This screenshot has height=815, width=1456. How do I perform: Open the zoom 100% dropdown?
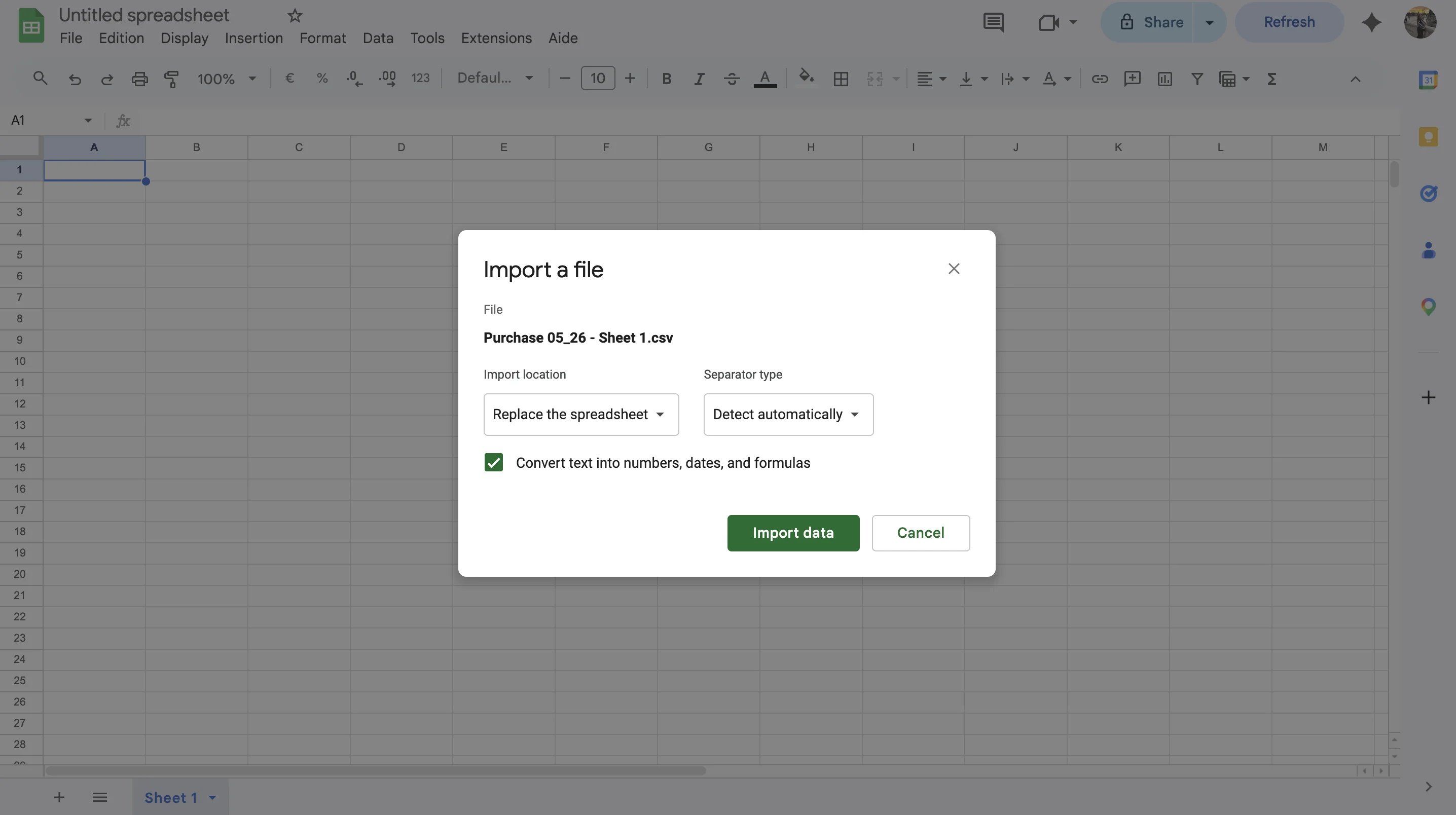[227, 79]
